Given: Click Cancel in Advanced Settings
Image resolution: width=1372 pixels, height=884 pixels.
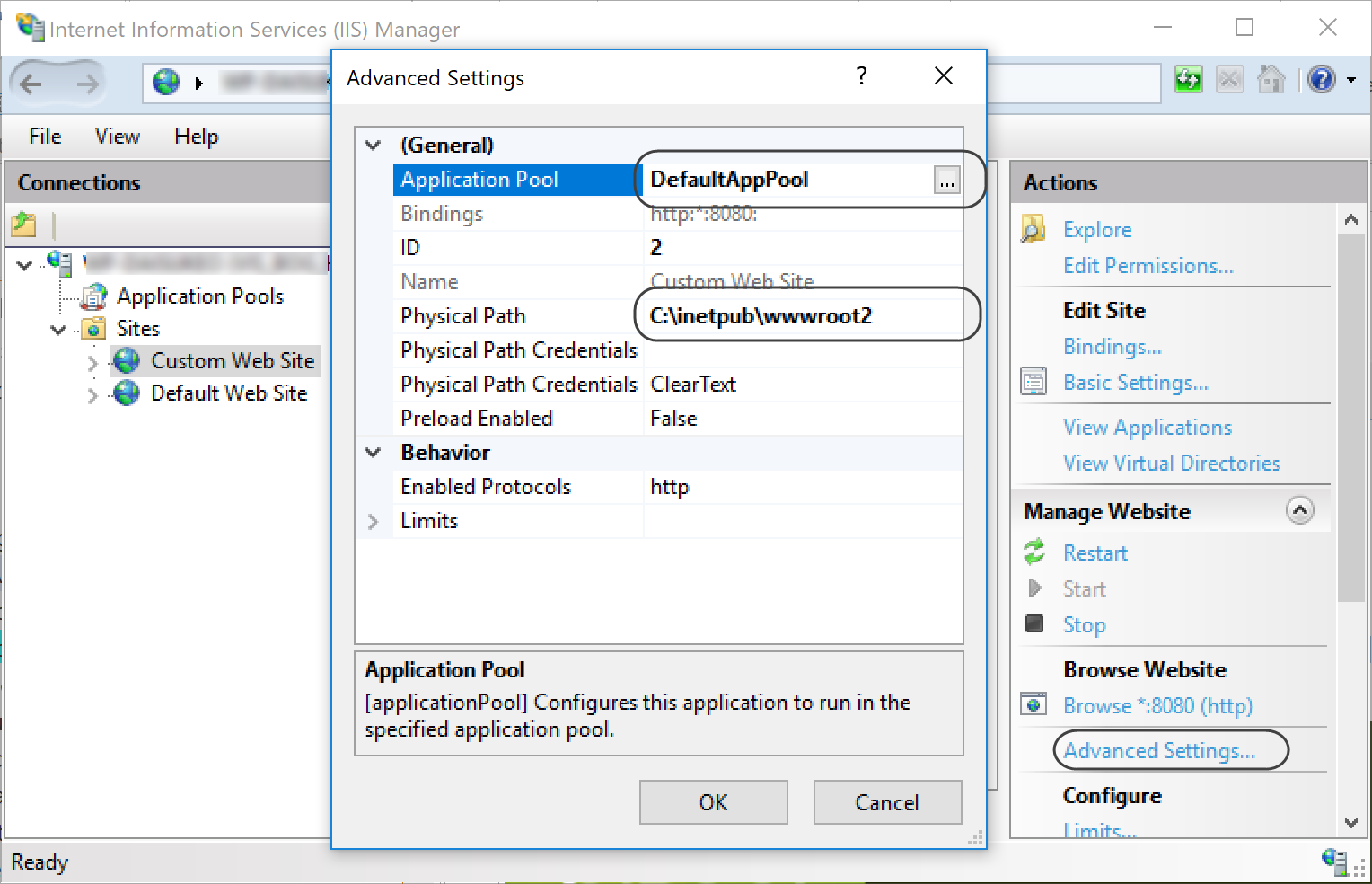Looking at the screenshot, I should 887,802.
